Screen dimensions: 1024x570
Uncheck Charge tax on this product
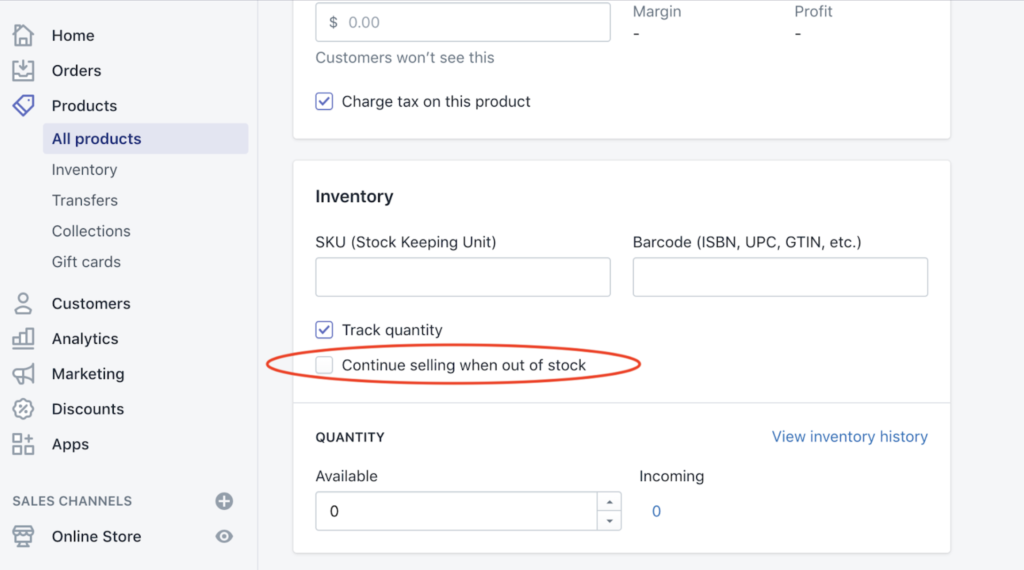324,101
